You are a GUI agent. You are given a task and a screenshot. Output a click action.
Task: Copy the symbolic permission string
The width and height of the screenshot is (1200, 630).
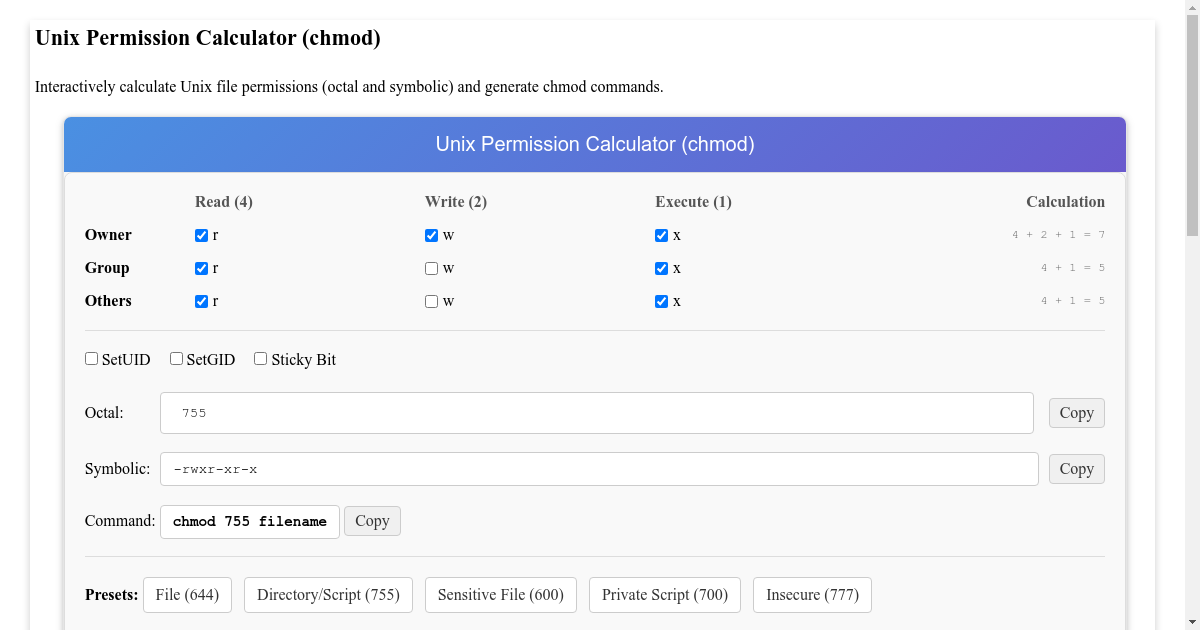[1076, 468]
